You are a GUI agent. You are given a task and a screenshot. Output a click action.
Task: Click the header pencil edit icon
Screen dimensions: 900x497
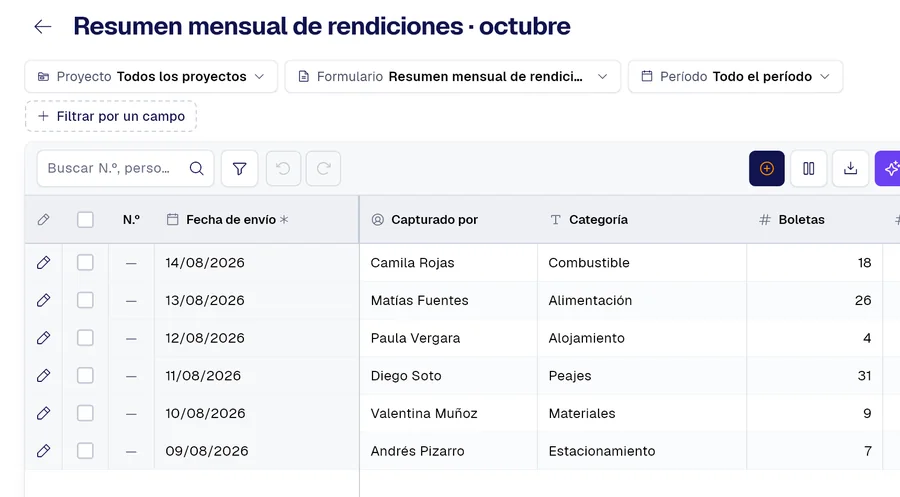click(x=43, y=220)
